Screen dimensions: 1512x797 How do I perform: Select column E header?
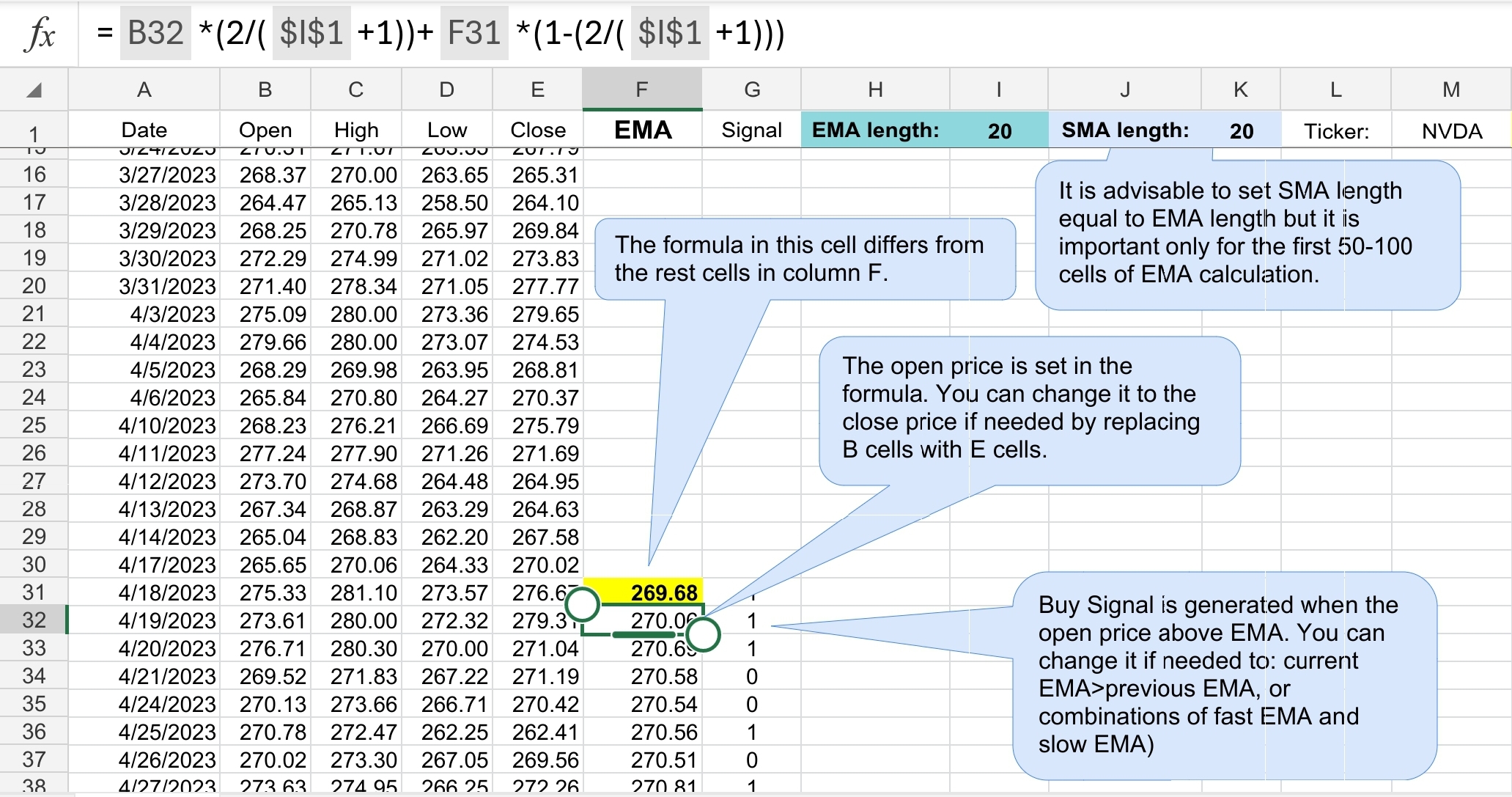tap(538, 89)
